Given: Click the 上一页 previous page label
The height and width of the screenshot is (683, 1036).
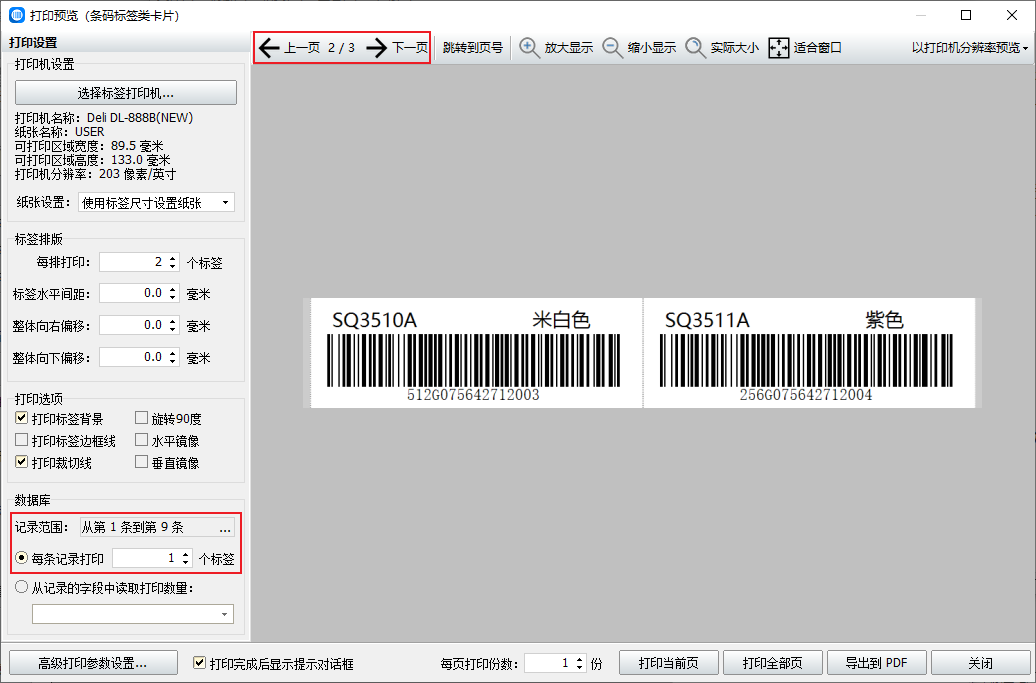Looking at the screenshot, I should (302, 48).
